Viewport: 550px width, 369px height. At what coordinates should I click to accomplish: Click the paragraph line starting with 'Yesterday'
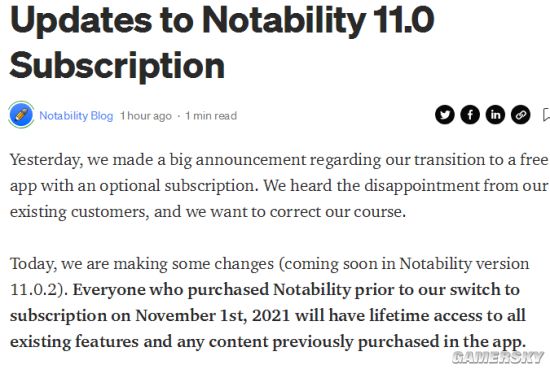279,161
